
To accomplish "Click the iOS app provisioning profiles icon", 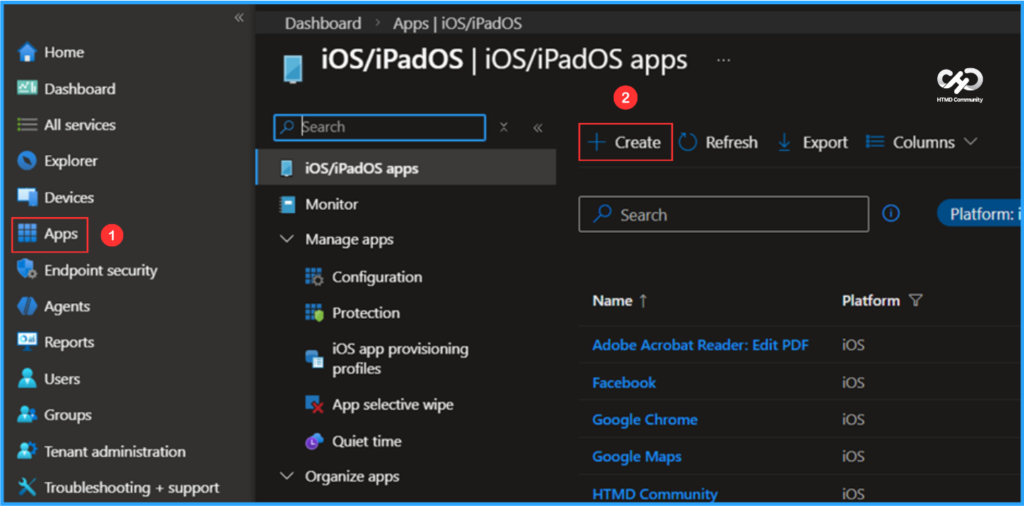I will point(314,358).
